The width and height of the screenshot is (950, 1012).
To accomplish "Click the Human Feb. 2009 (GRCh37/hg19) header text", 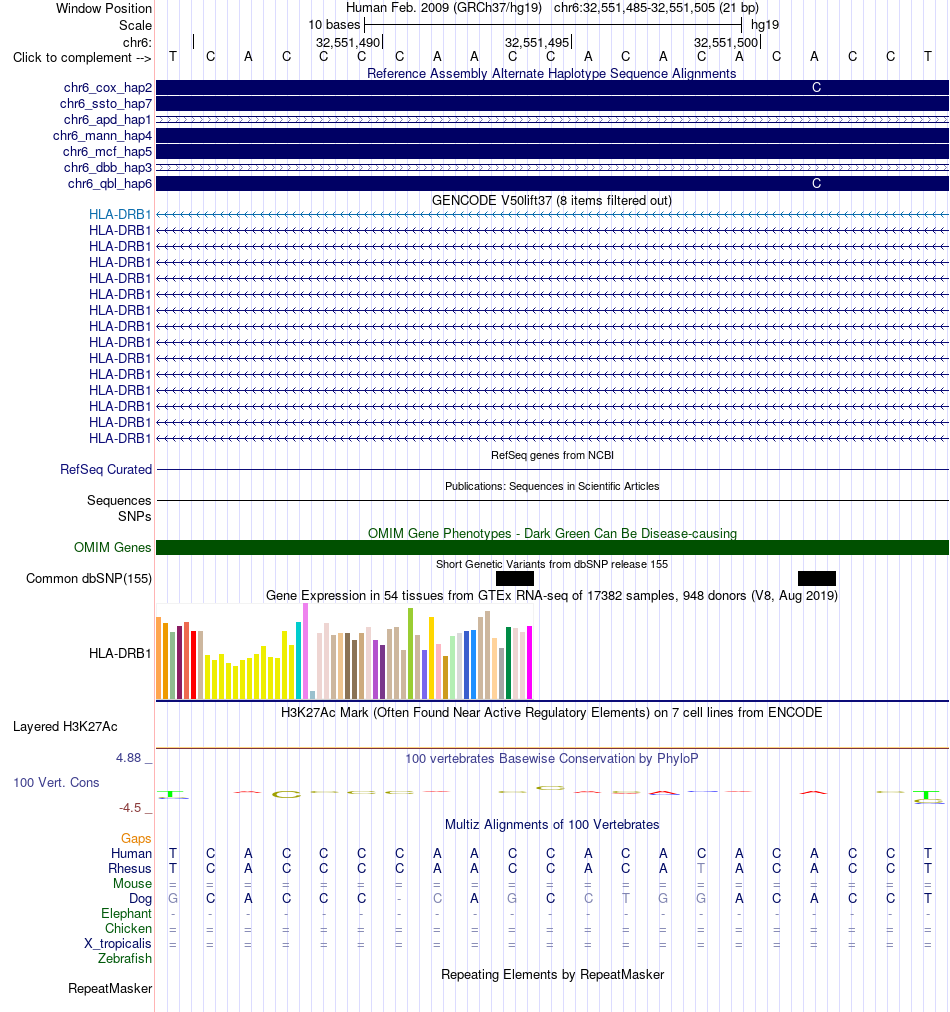I will (444, 8).
